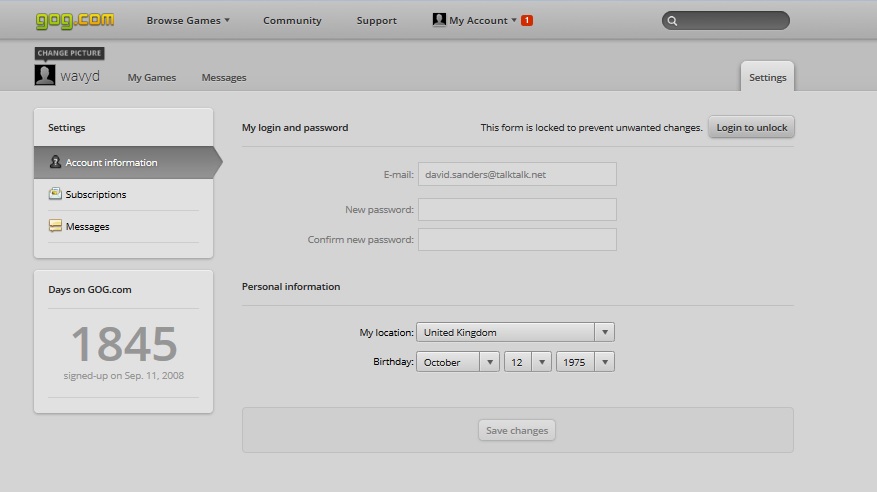Click the My Account avatar icon
This screenshot has height=492, width=877.
tap(439, 20)
